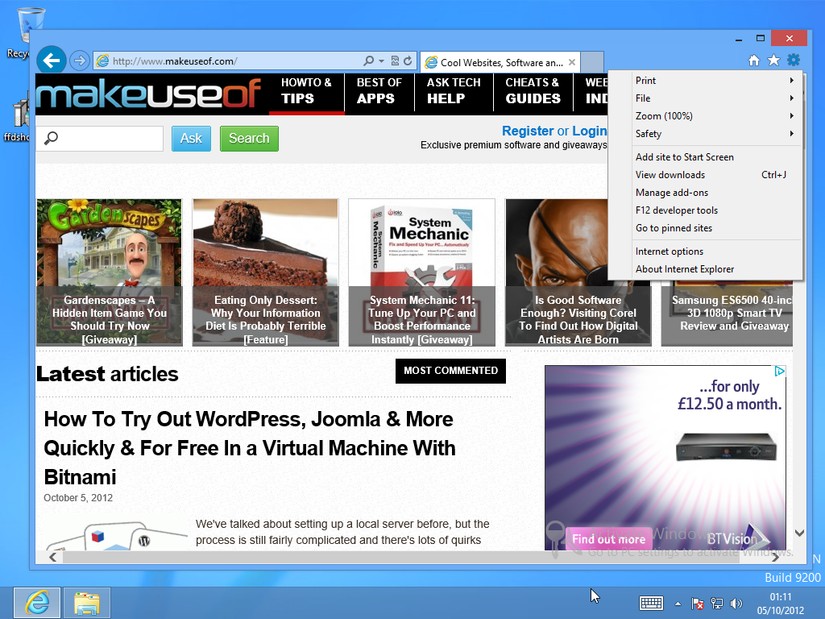Open the Bitnami virtual machine article headline
The image size is (825, 619).
(x=249, y=448)
